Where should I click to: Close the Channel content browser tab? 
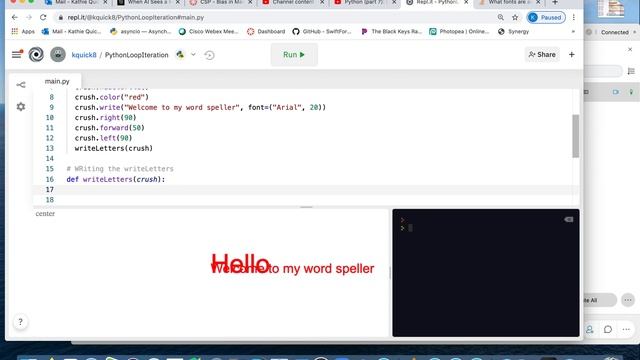pos(322,2)
